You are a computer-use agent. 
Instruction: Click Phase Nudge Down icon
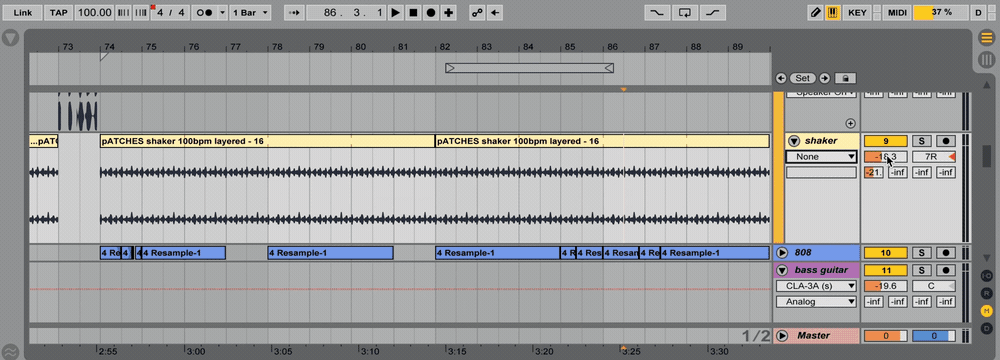pos(124,12)
